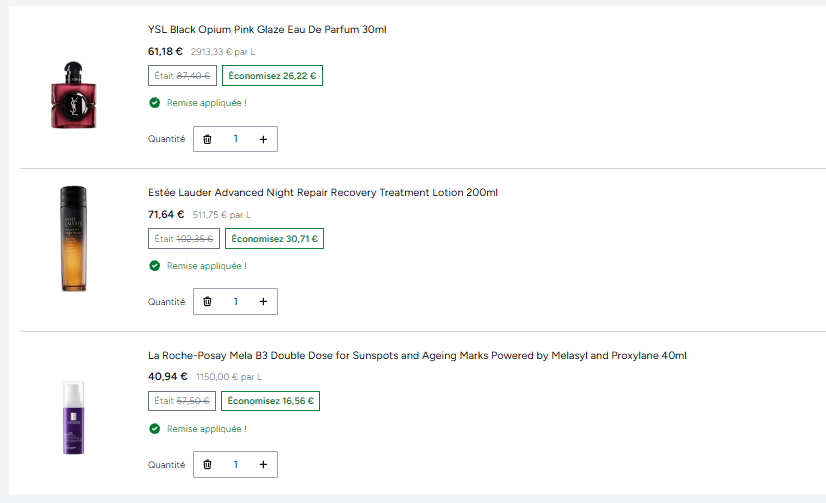Image resolution: width=826 pixels, height=503 pixels.
Task: Click Estée Lauder quantity number
Action: pos(235,301)
